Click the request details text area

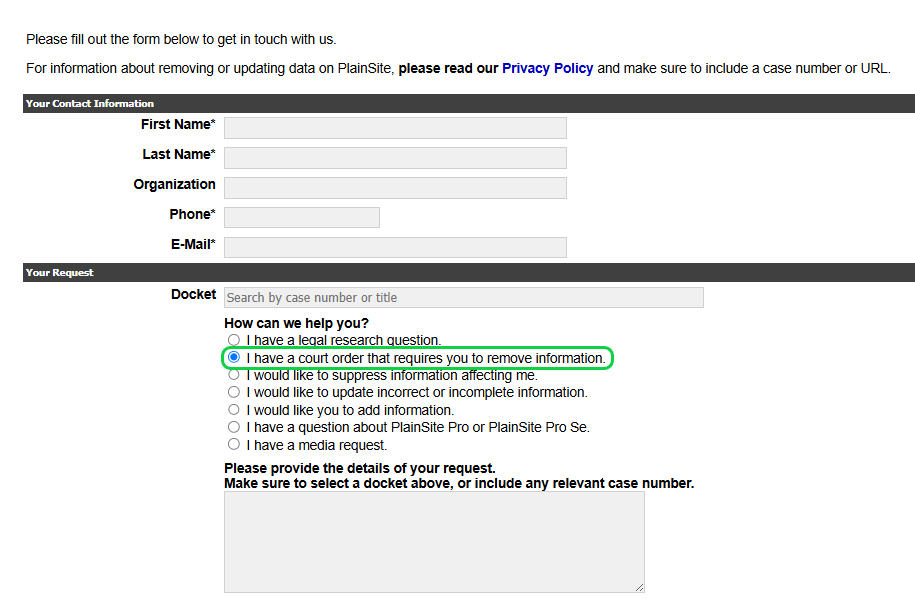(x=433, y=540)
